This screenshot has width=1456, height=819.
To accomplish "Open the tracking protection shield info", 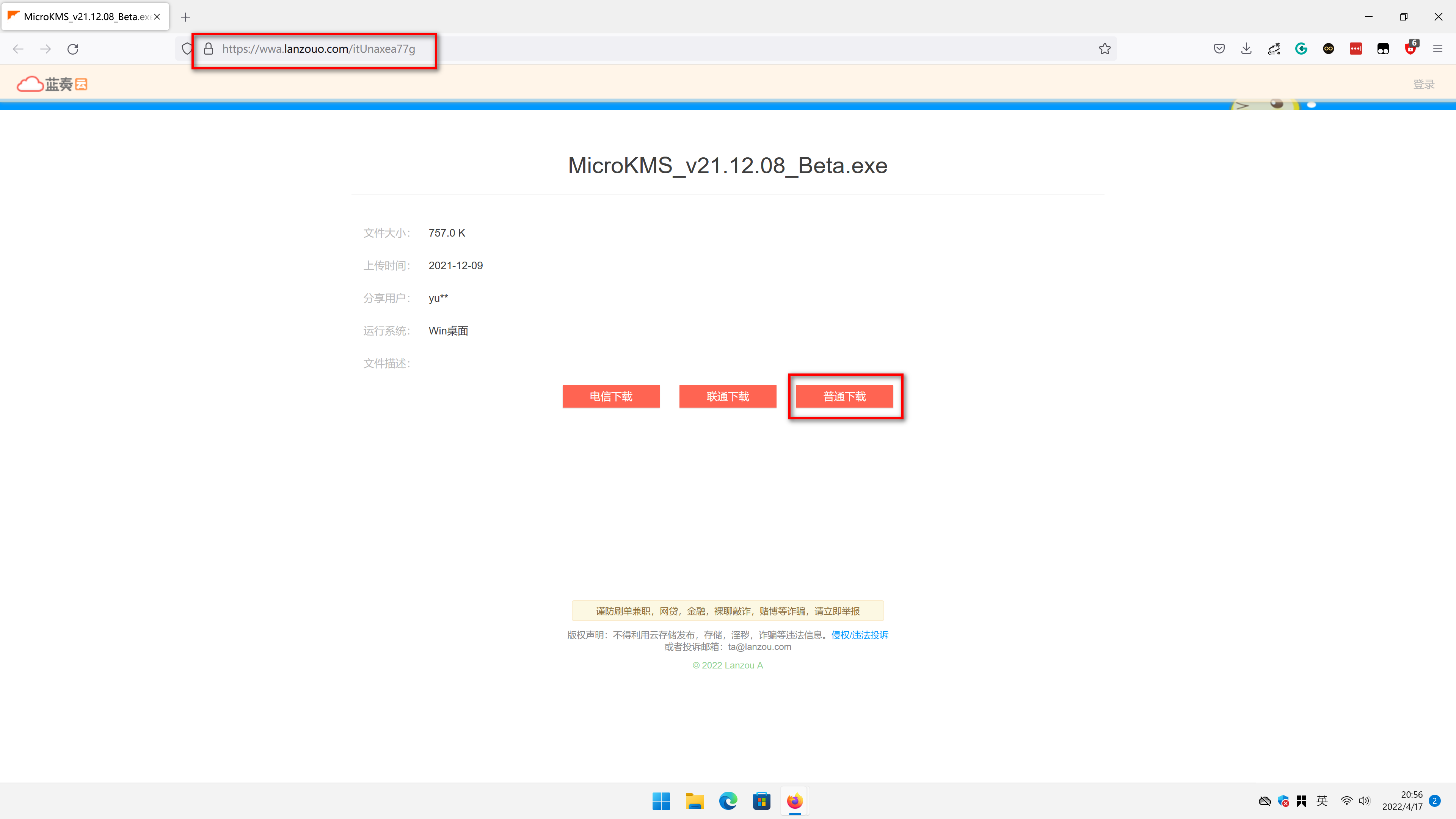I will (x=187, y=49).
